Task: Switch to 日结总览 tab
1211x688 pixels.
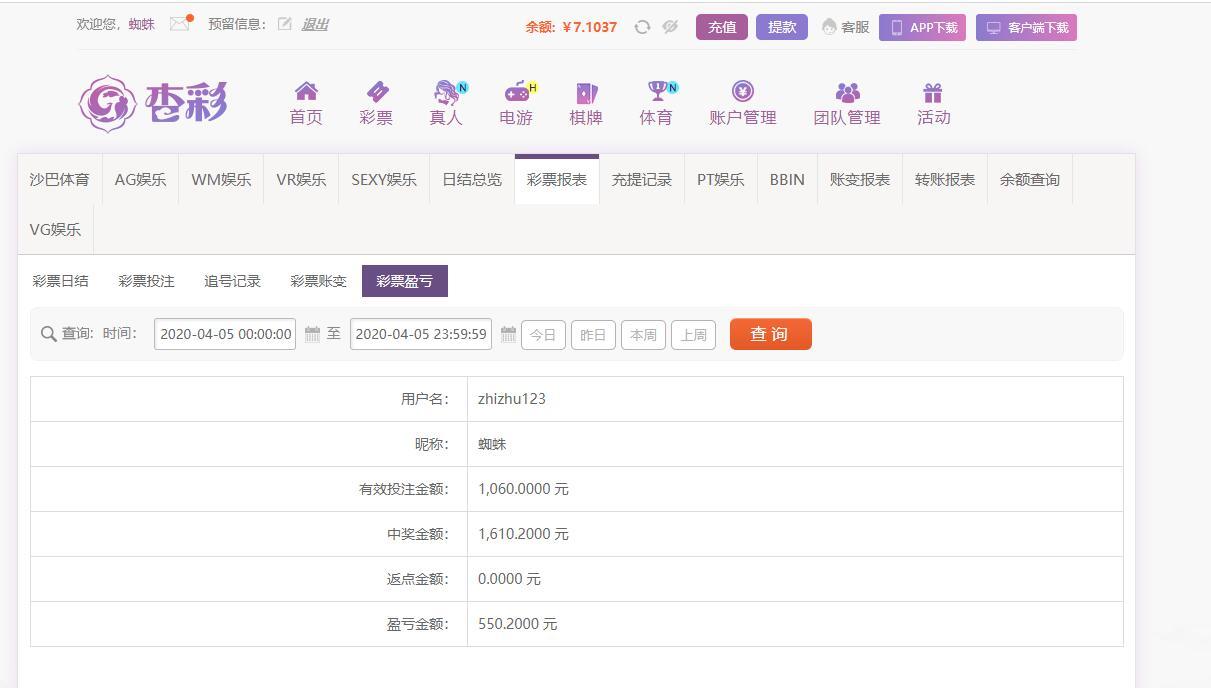Action: click(x=472, y=179)
